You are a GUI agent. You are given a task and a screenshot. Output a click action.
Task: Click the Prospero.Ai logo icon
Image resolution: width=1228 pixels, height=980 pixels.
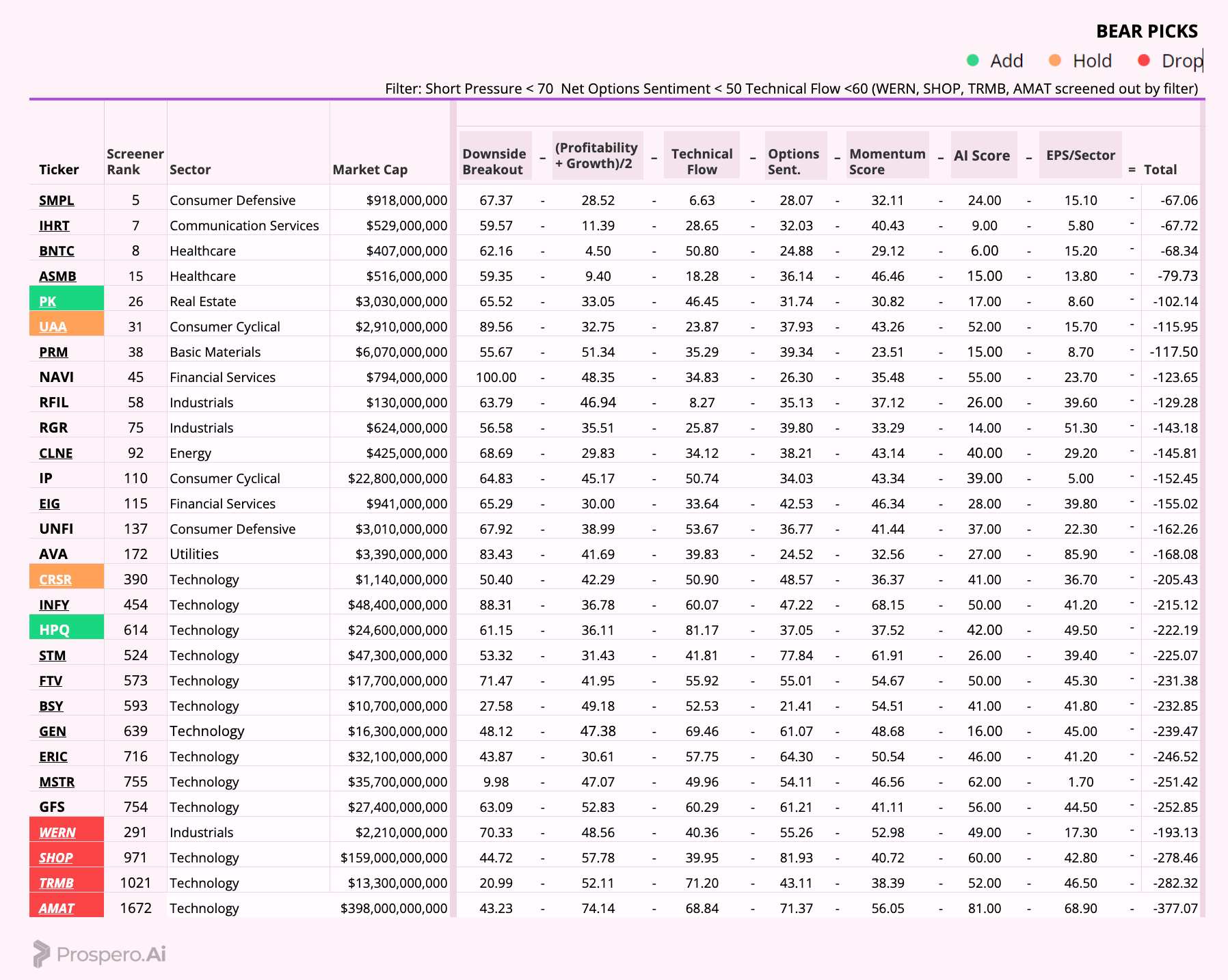coord(42,954)
